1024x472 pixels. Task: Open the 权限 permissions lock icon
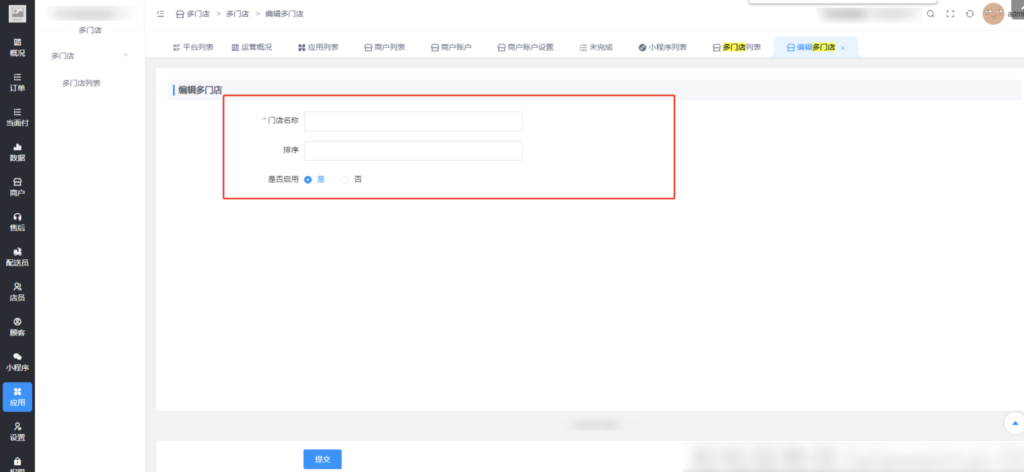coord(17,463)
